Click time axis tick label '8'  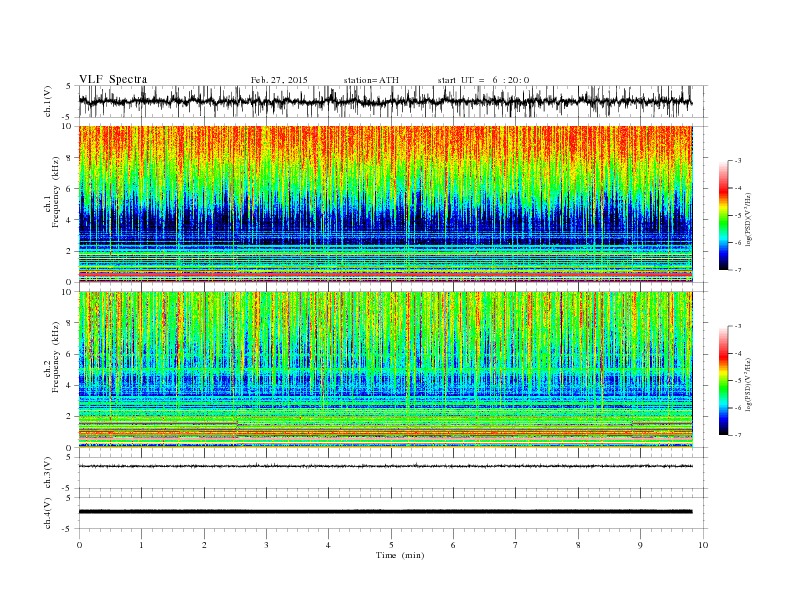click(x=578, y=545)
